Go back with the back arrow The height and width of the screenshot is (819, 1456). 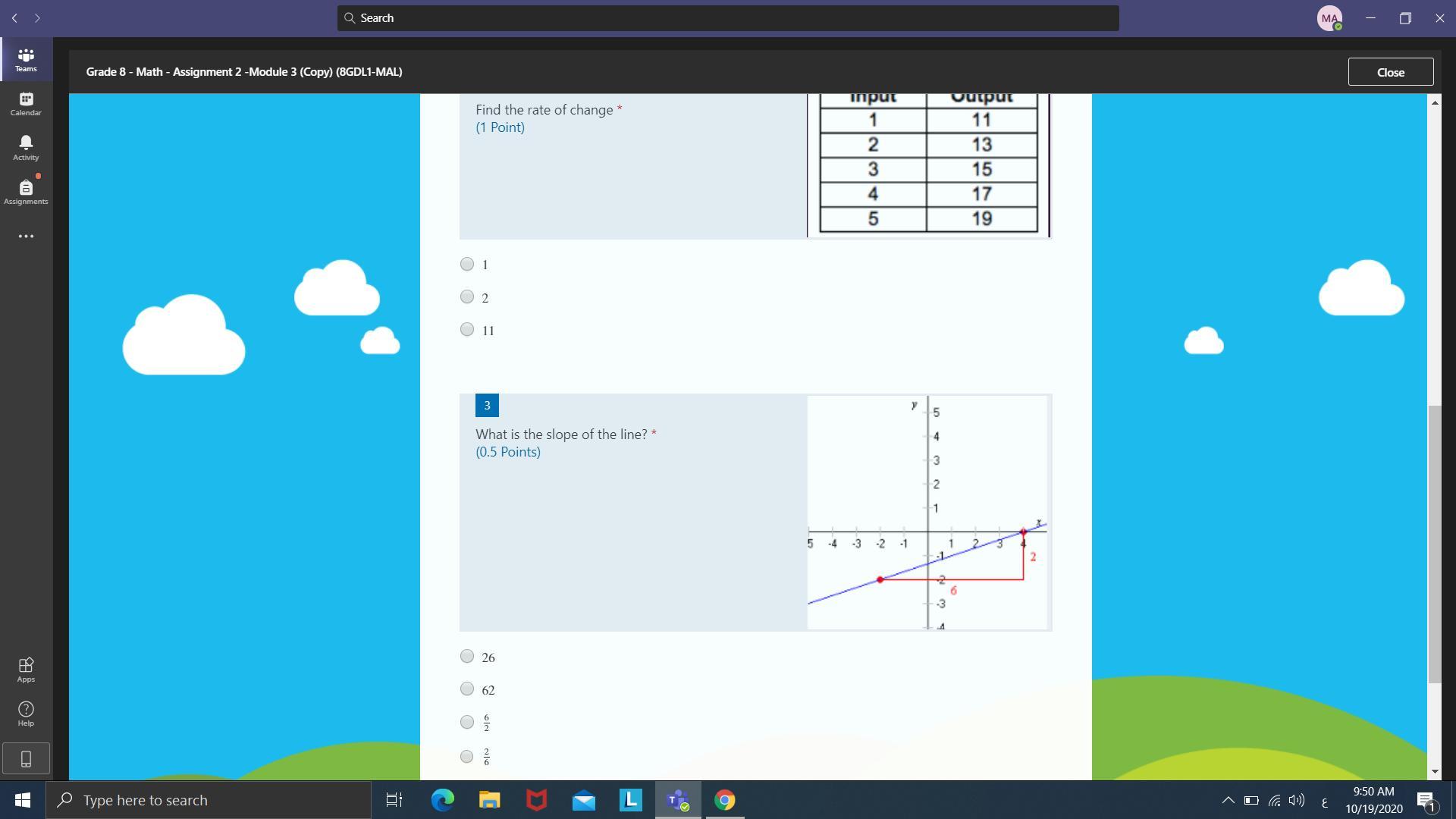tap(14, 18)
